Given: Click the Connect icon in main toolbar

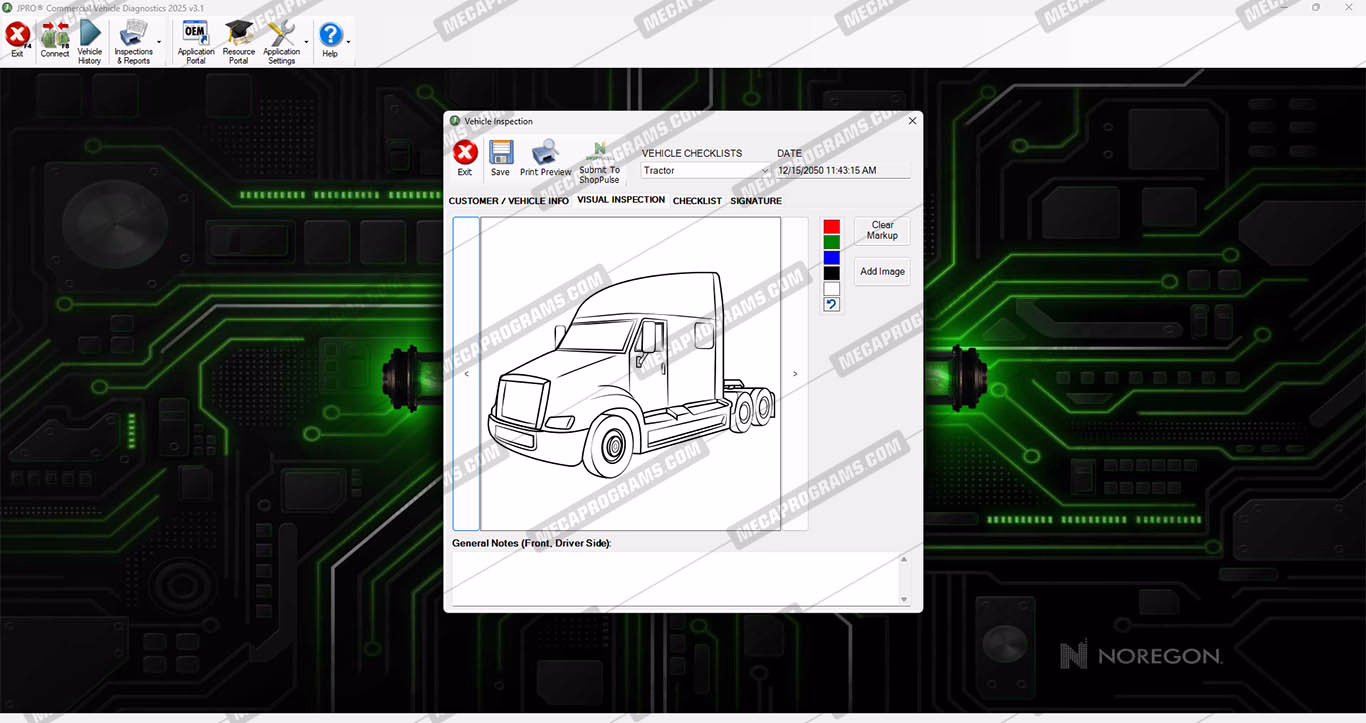Looking at the screenshot, I should pyautogui.click(x=55, y=40).
